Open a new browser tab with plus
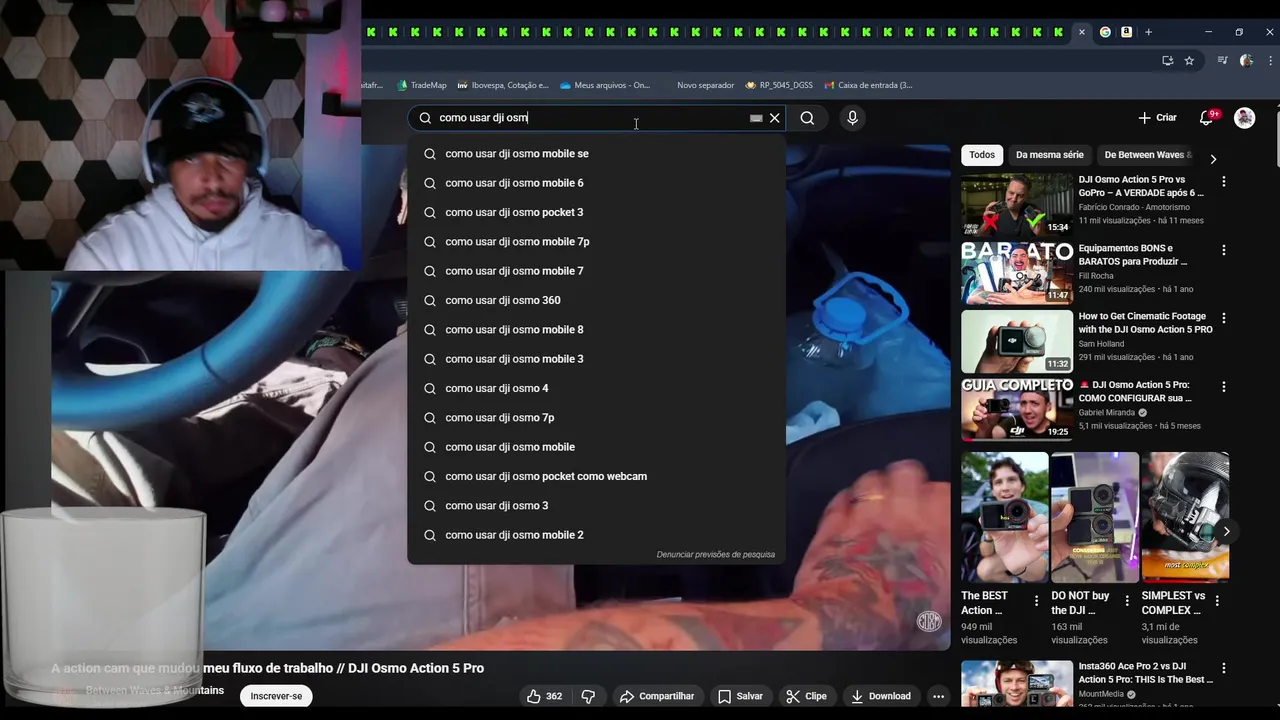Screen dimensions: 1280x720 click(1148, 32)
